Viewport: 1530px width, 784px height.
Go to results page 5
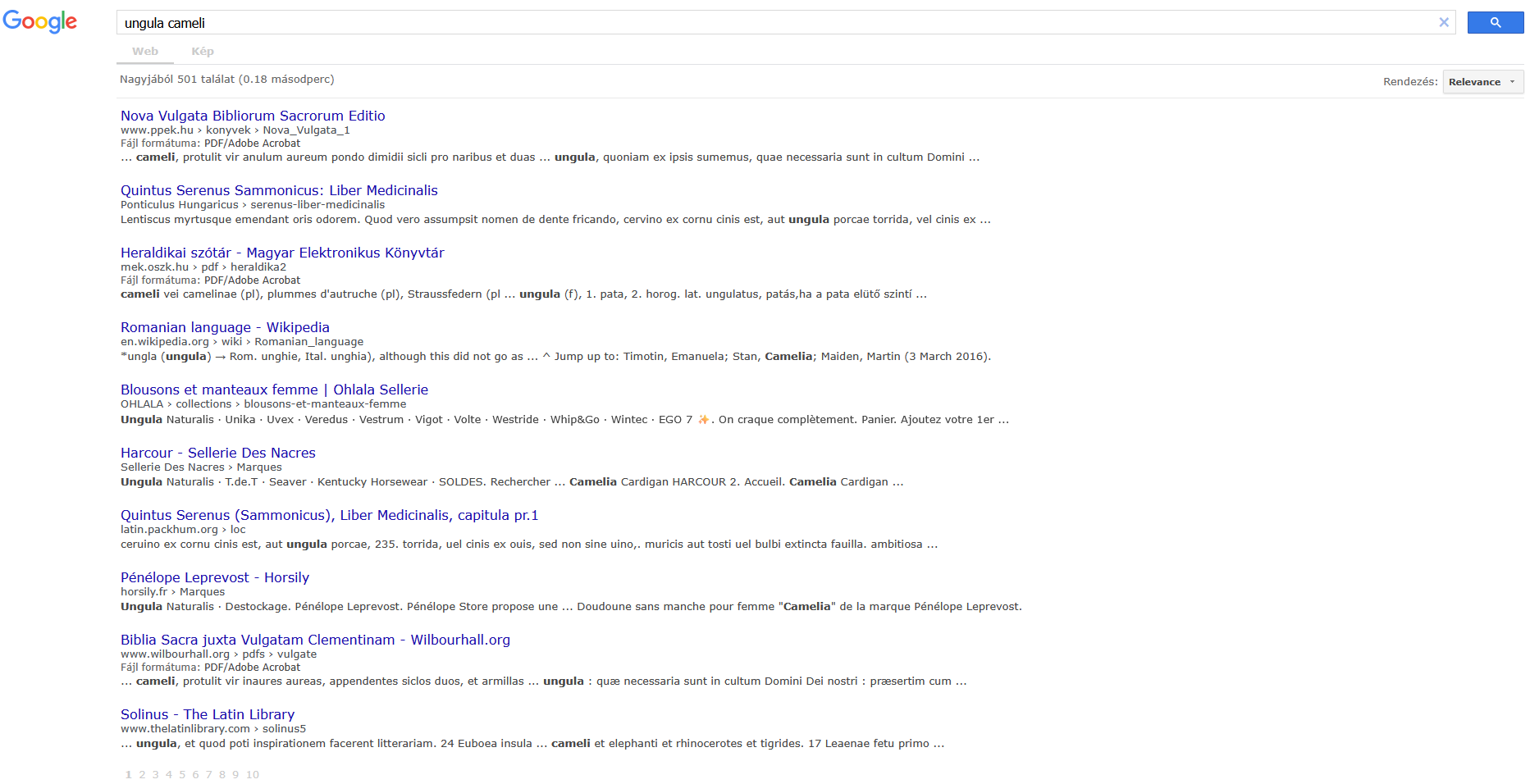point(182,775)
